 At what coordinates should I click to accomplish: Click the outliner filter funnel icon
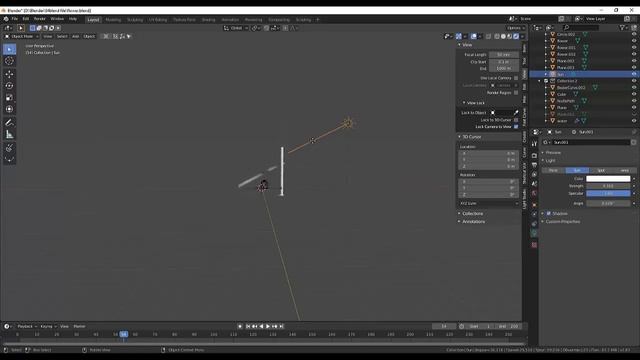point(622,28)
